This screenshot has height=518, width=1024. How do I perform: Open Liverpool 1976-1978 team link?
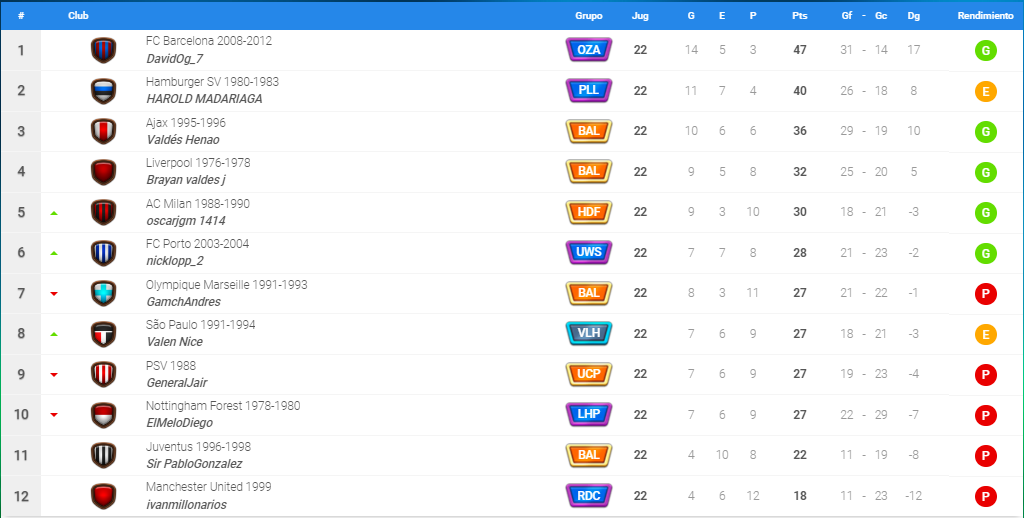pos(198,163)
